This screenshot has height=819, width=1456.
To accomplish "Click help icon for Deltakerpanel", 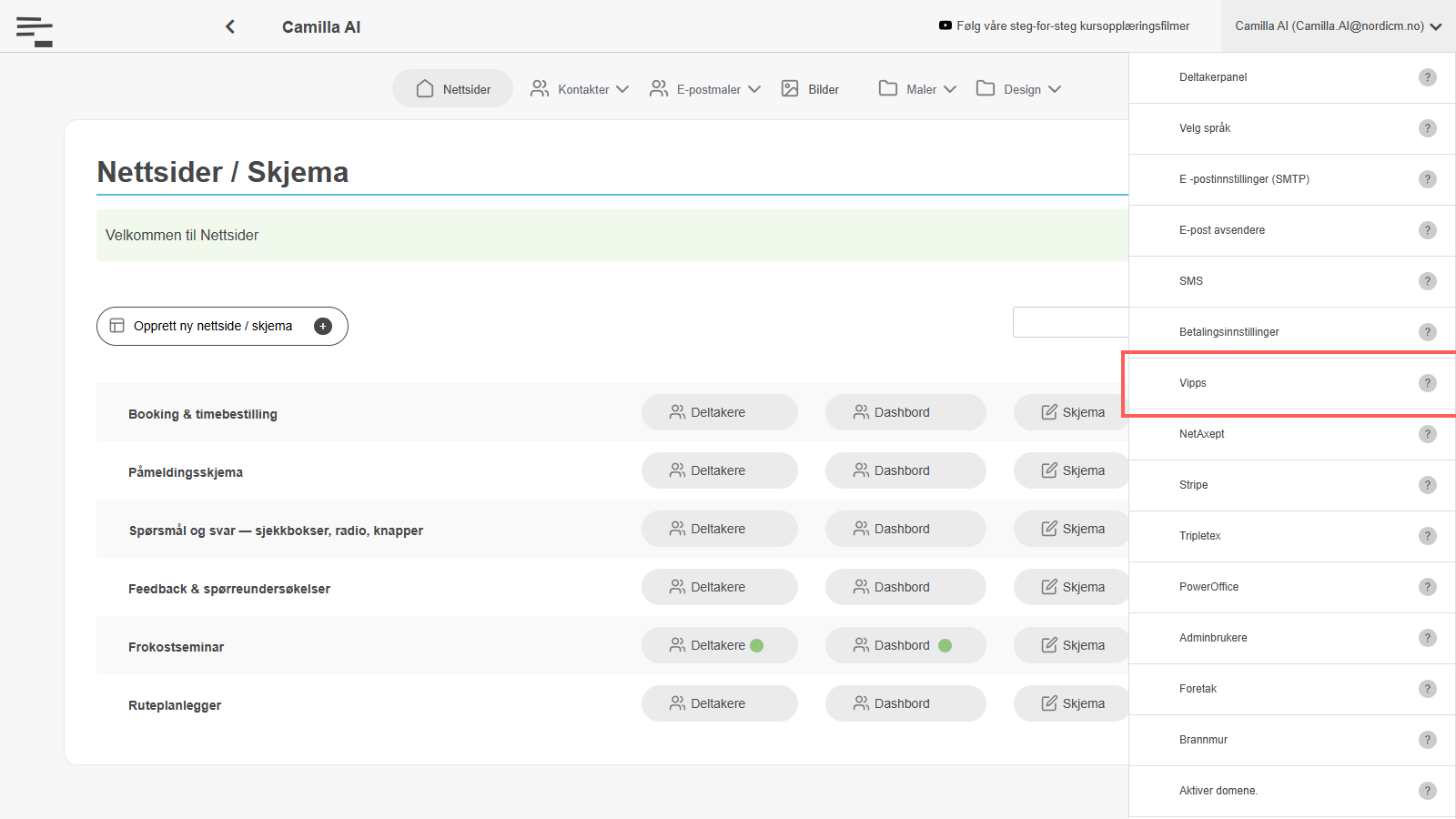I will click(x=1428, y=77).
